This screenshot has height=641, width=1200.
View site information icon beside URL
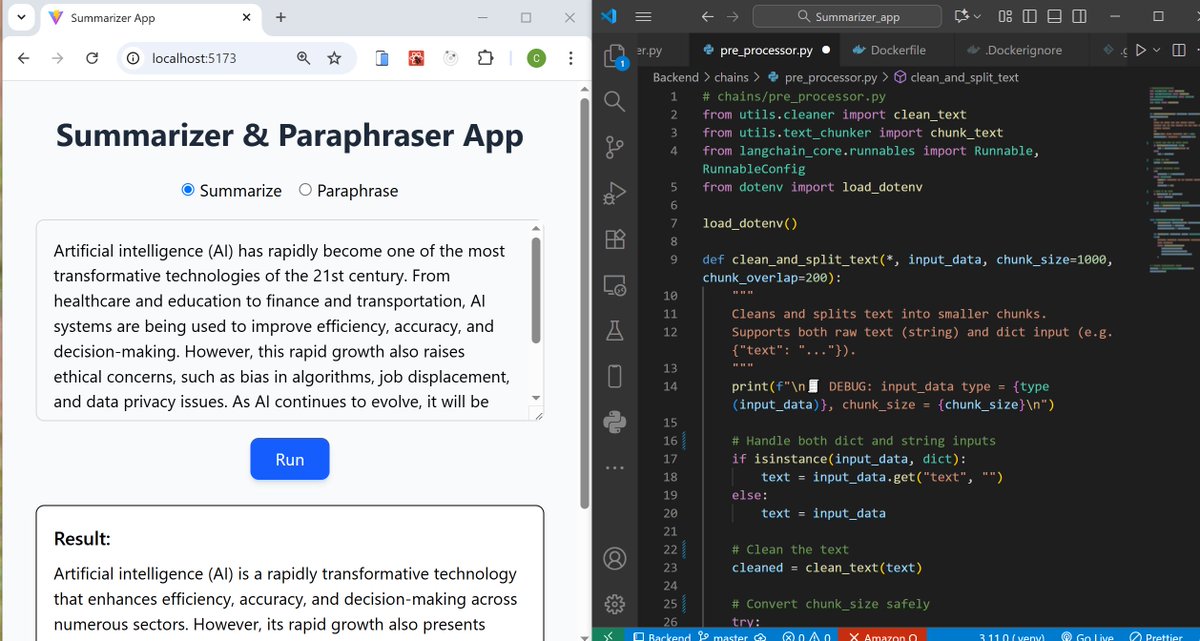(133, 58)
